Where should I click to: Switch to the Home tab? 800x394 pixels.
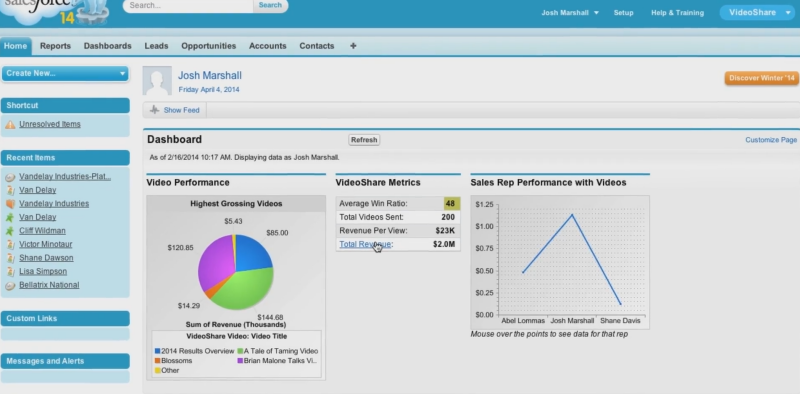tap(15, 46)
